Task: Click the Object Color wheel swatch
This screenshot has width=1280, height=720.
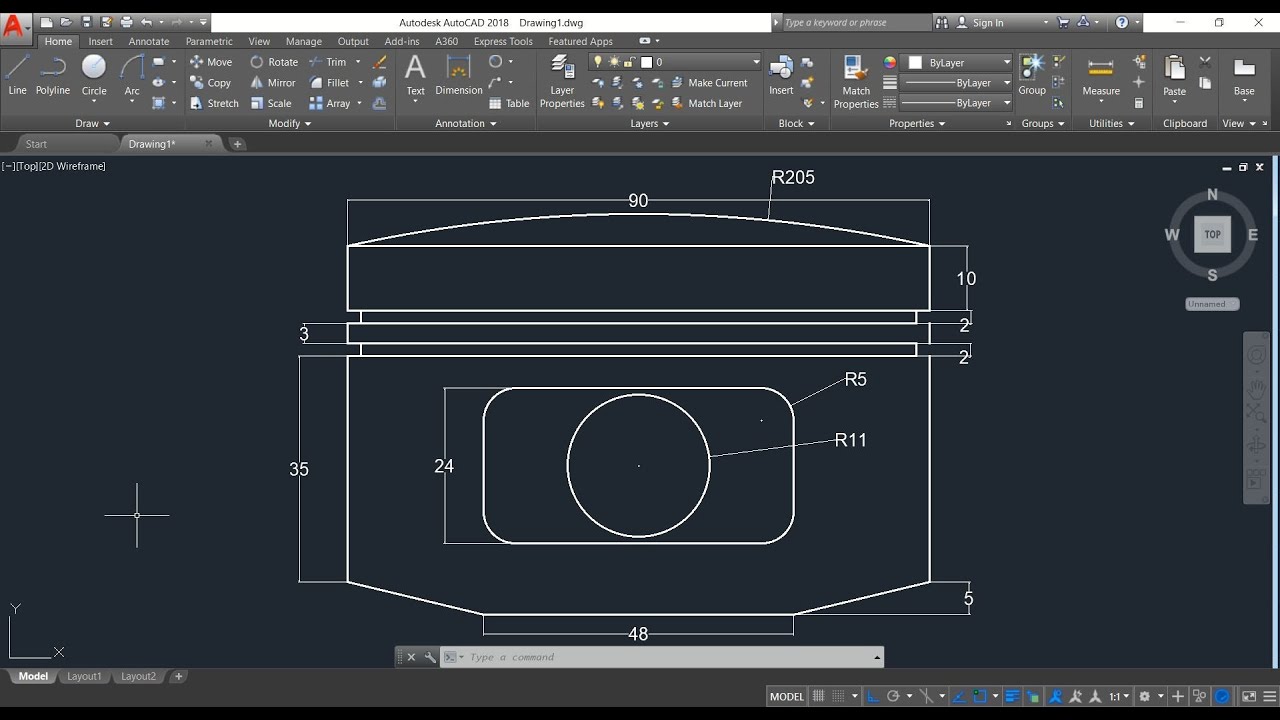Action: pos(890,62)
